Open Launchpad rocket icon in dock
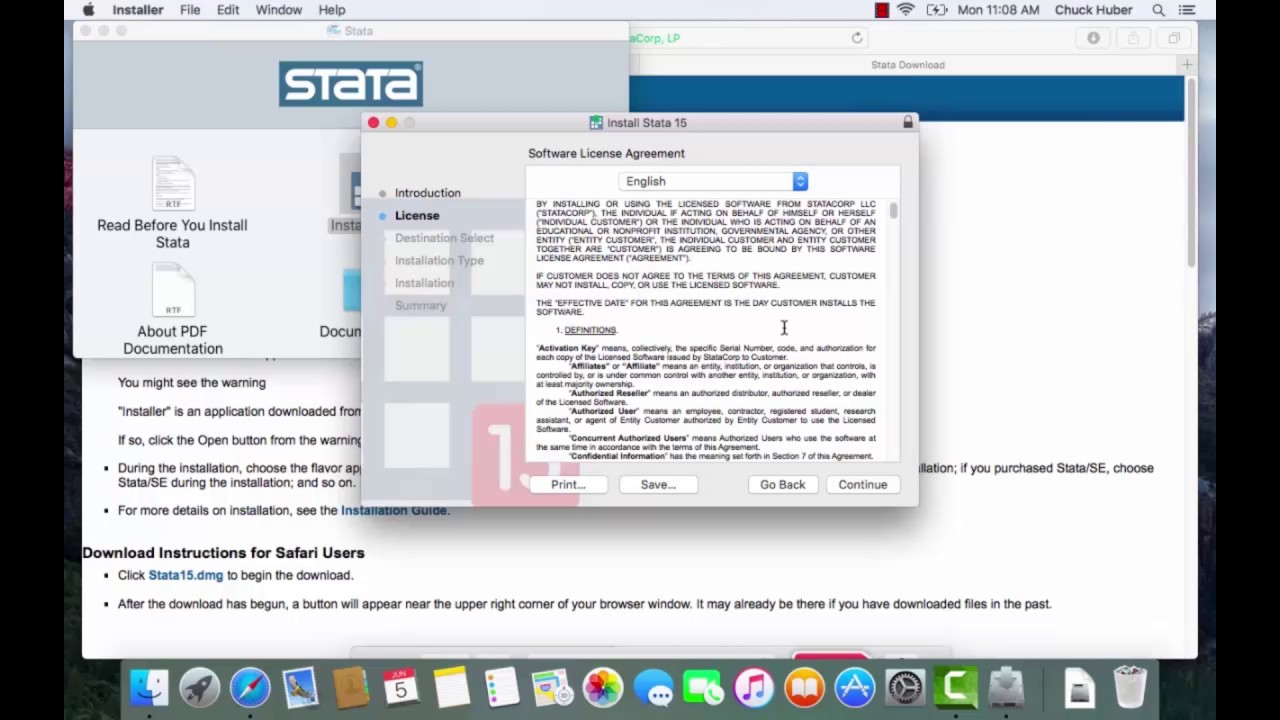Image resolution: width=1280 pixels, height=720 pixels. pyautogui.click(x=199, y=688)
